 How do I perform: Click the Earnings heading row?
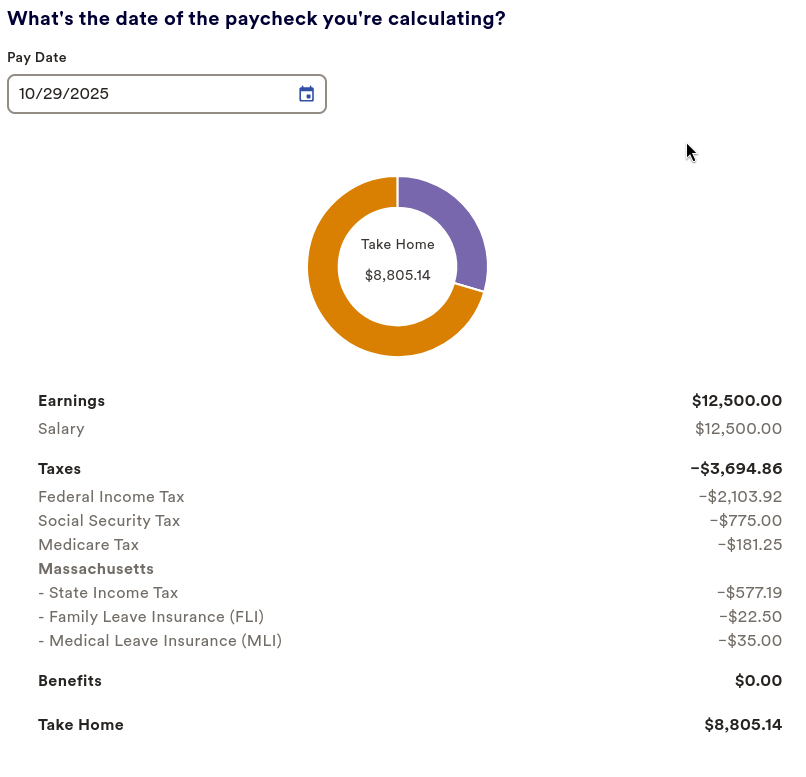pyautogui.click(x=71, y=401)
